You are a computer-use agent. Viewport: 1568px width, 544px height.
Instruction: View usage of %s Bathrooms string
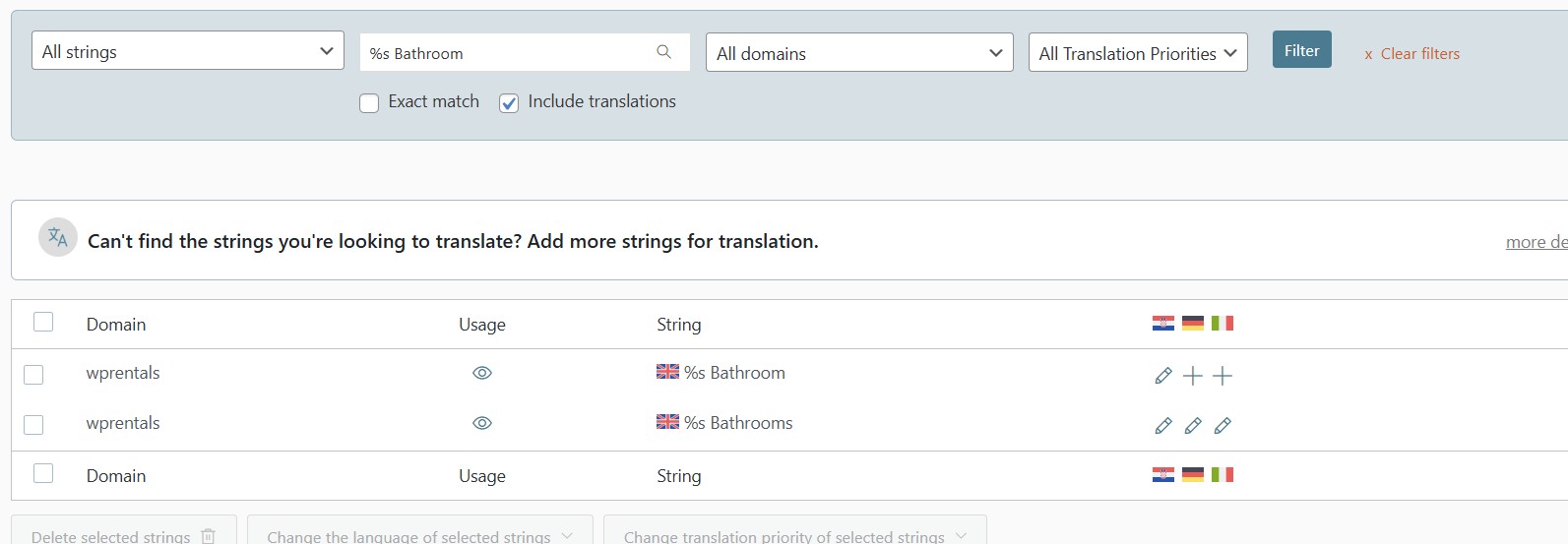(482, 423)
